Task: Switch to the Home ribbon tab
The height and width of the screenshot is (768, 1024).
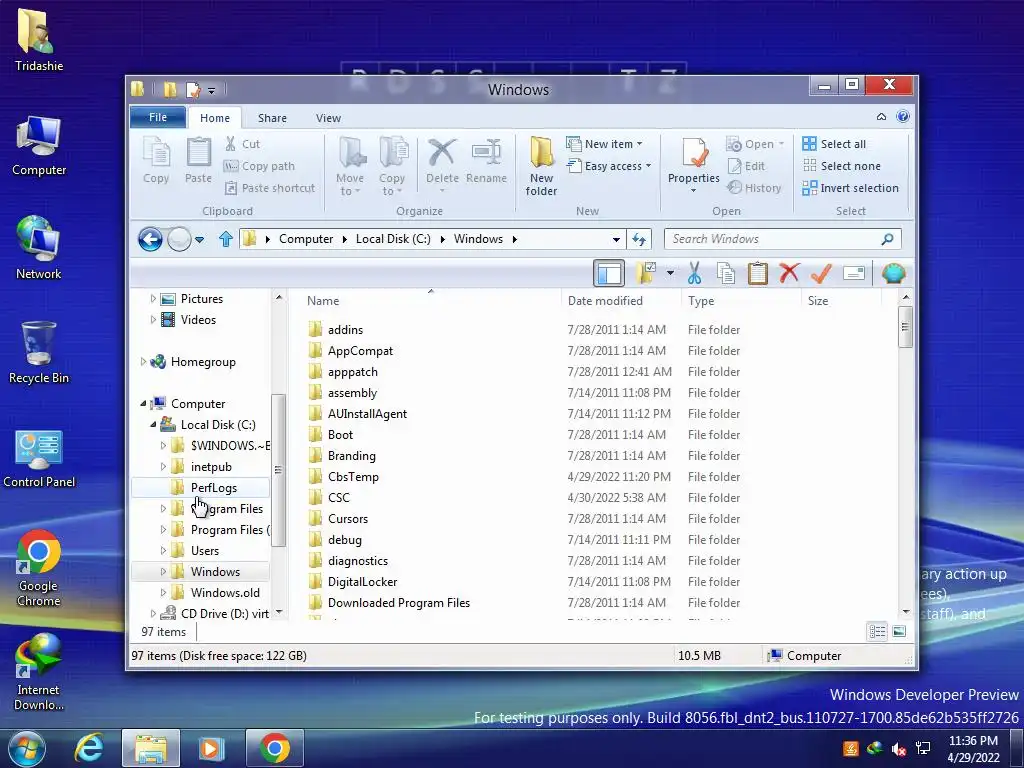Action: point(215,118)
